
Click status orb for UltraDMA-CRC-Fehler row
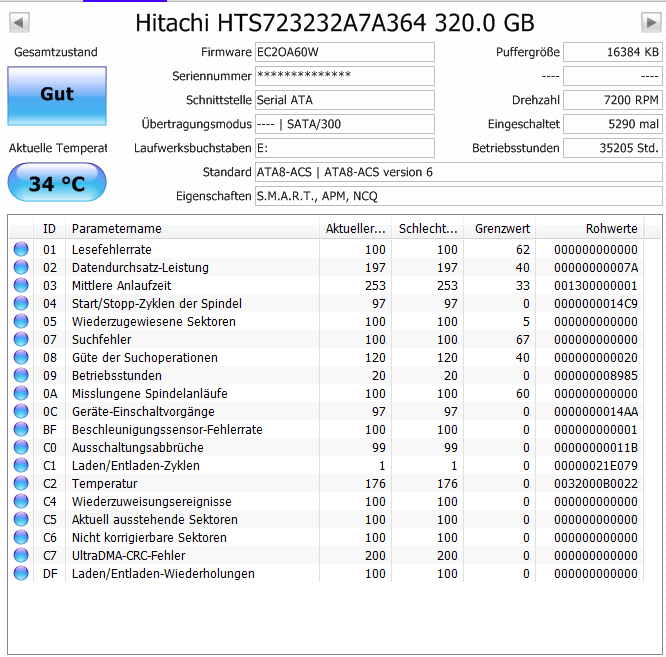21,555
